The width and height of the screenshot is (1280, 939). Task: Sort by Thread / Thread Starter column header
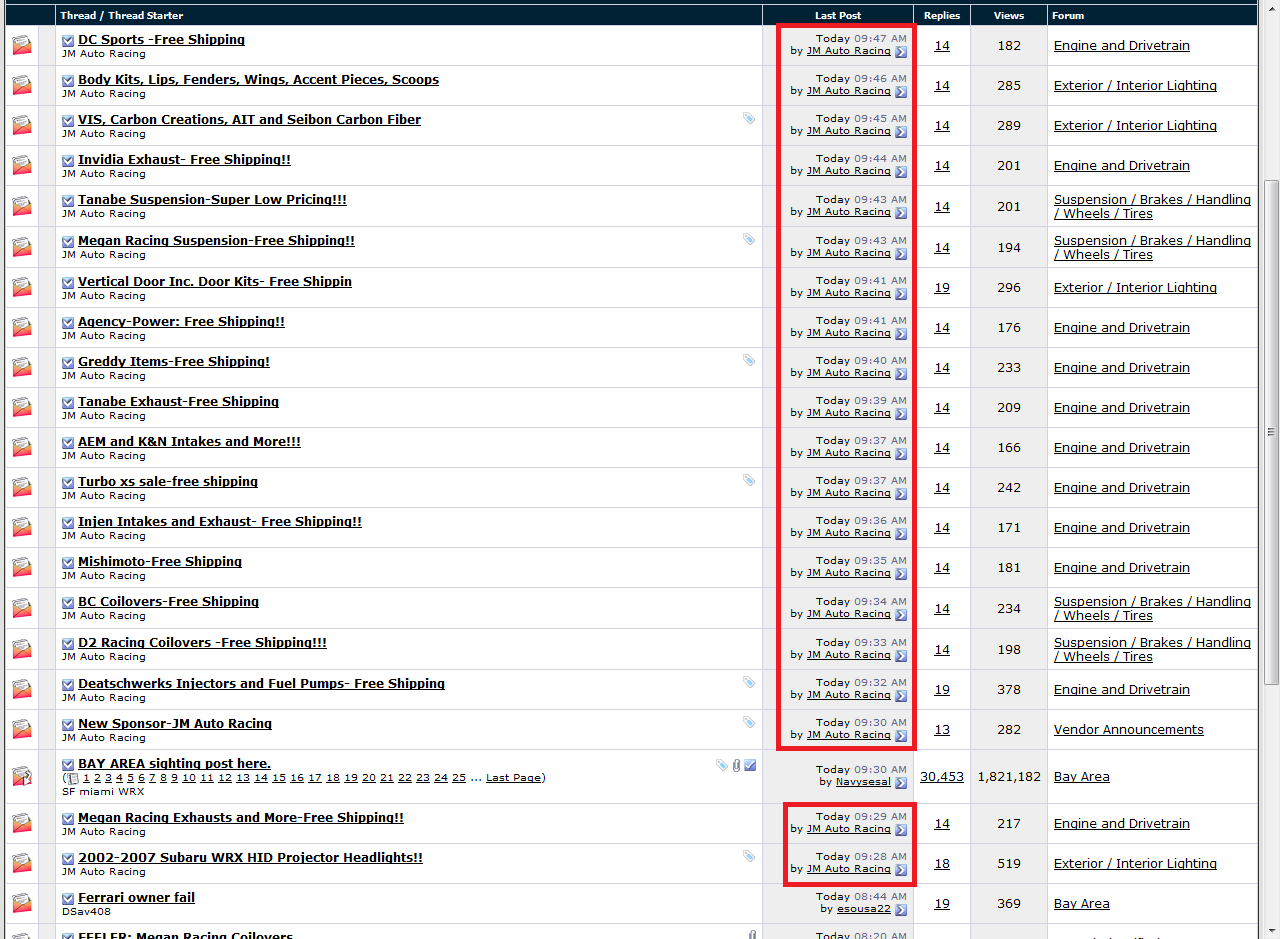(122, 15)
